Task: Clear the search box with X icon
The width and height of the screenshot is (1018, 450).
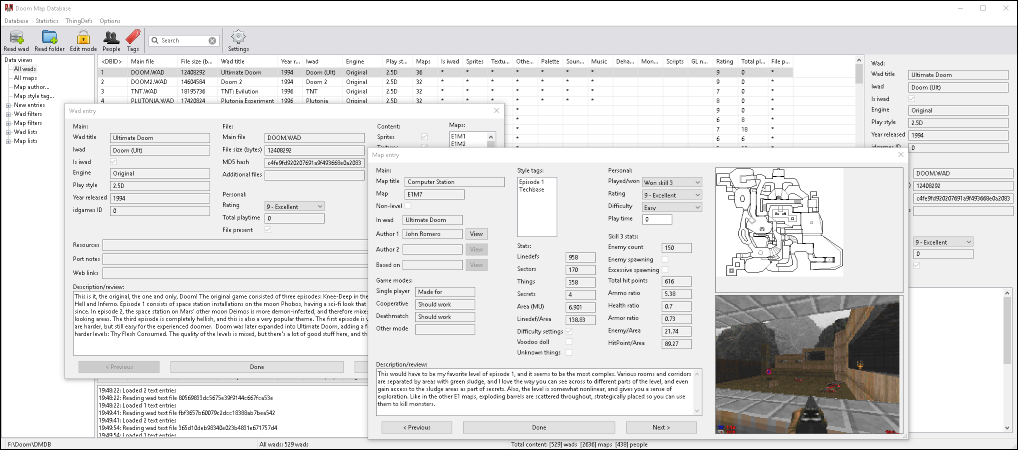Action: [x=212, y=40]
